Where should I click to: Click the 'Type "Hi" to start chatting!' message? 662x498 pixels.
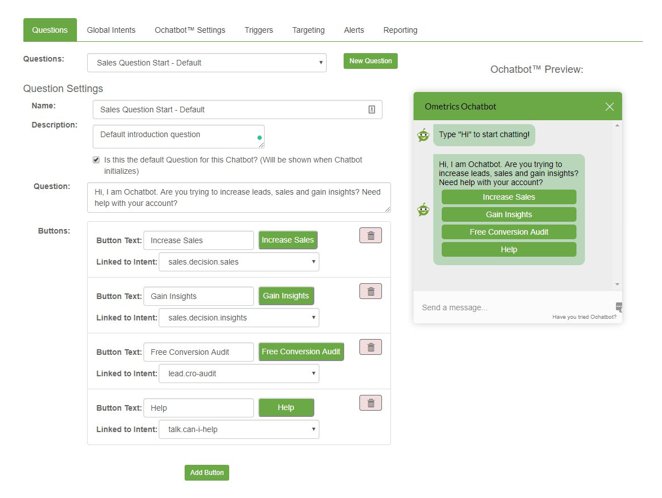click(x=484, y=135)
